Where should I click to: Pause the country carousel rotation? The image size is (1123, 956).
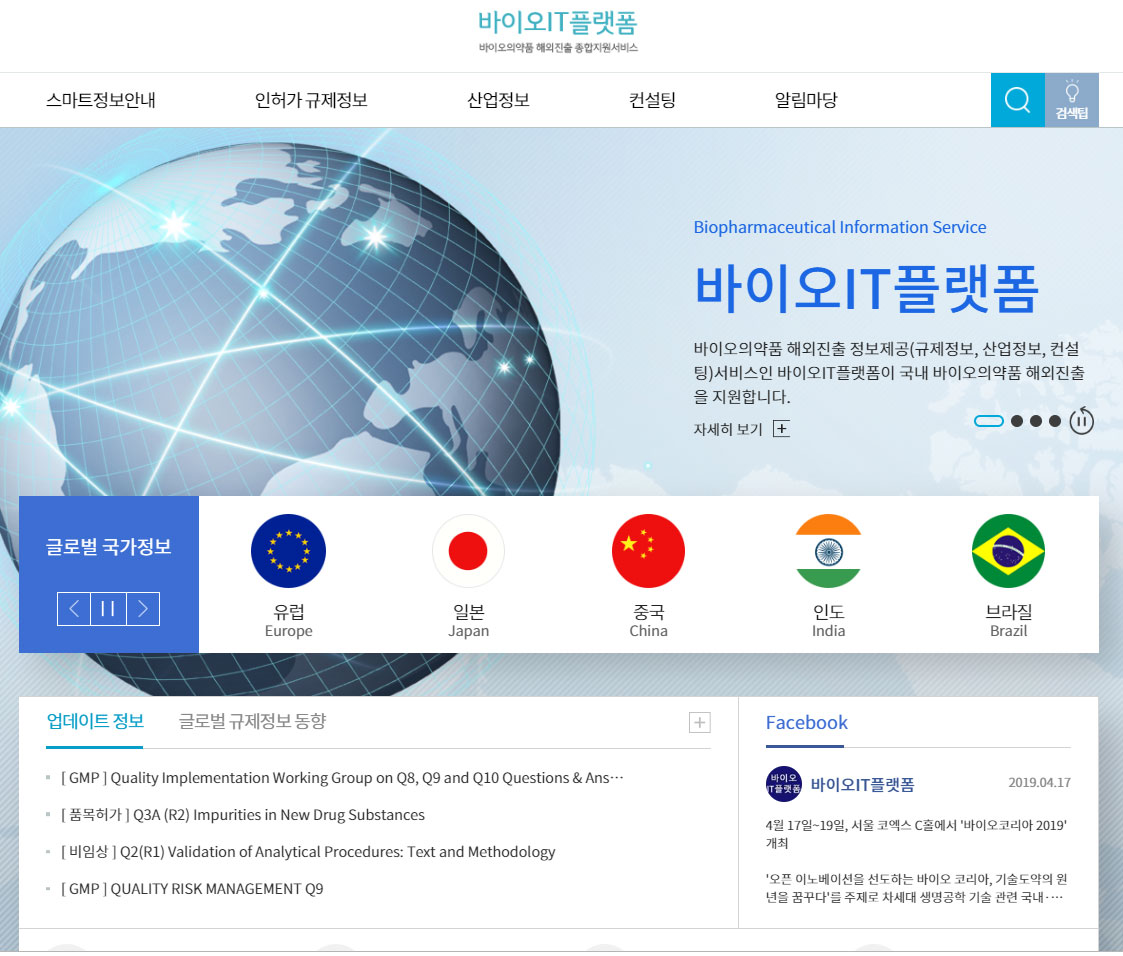point(108,608)
